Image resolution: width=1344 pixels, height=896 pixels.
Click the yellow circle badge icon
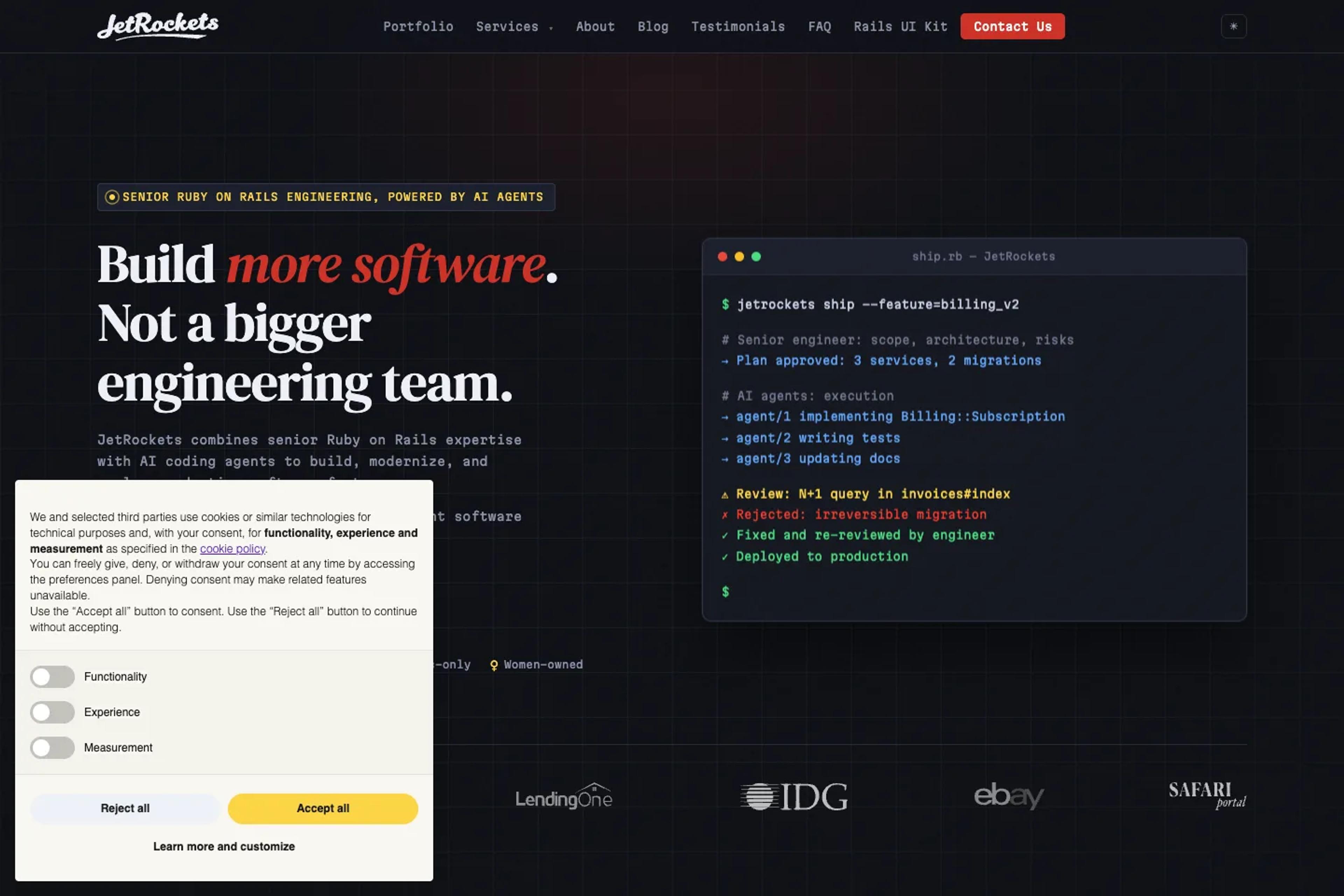point(112,197)
